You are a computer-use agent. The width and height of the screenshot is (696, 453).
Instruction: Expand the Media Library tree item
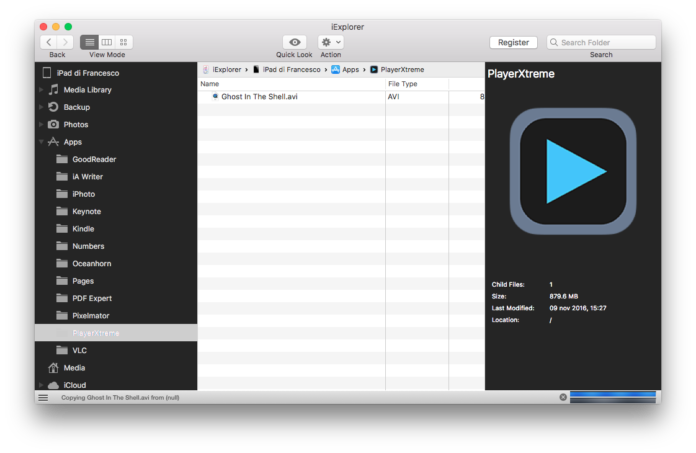(x=41, y=90)
